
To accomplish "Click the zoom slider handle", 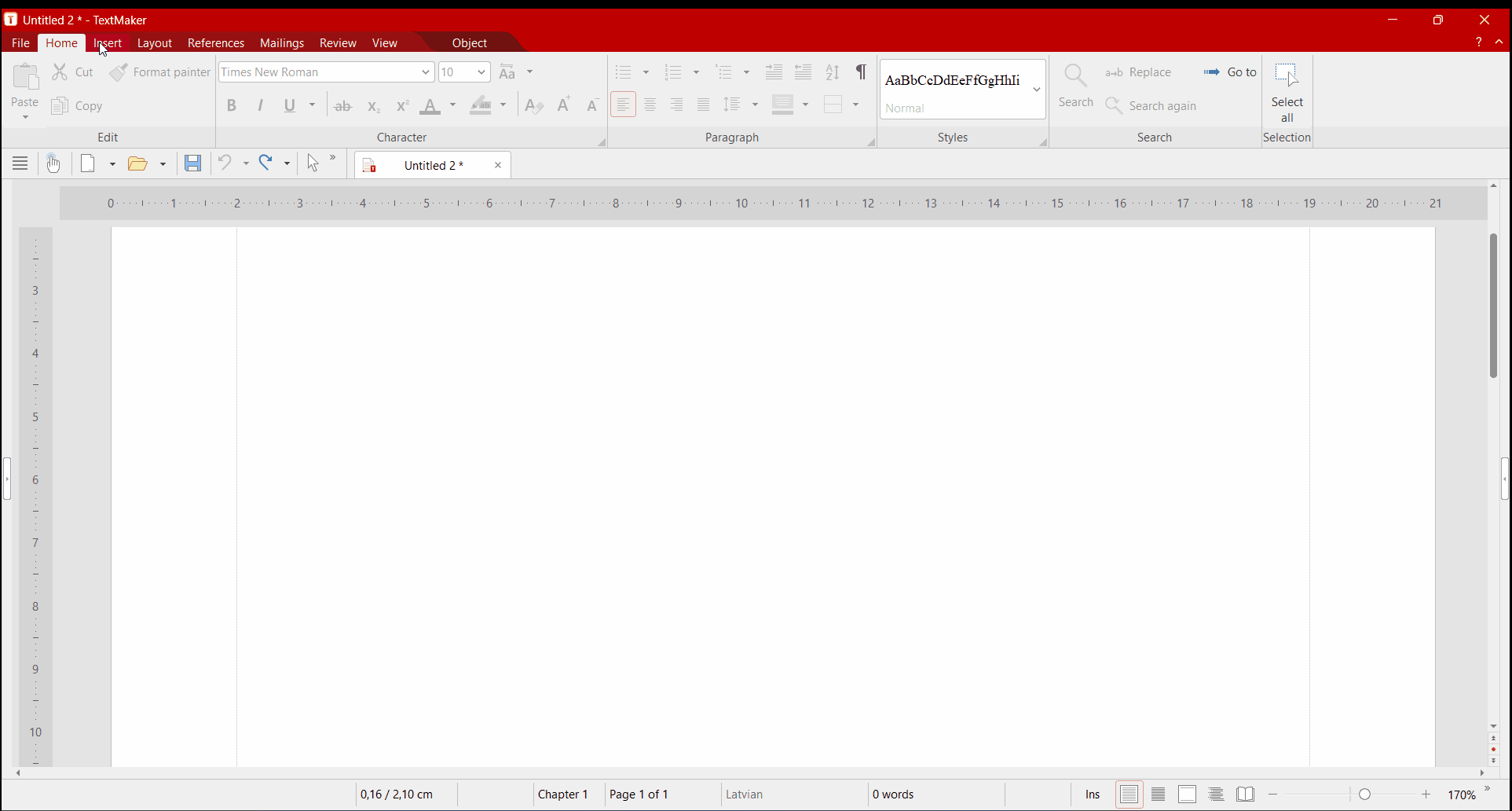I will (x=1365, y=794).
